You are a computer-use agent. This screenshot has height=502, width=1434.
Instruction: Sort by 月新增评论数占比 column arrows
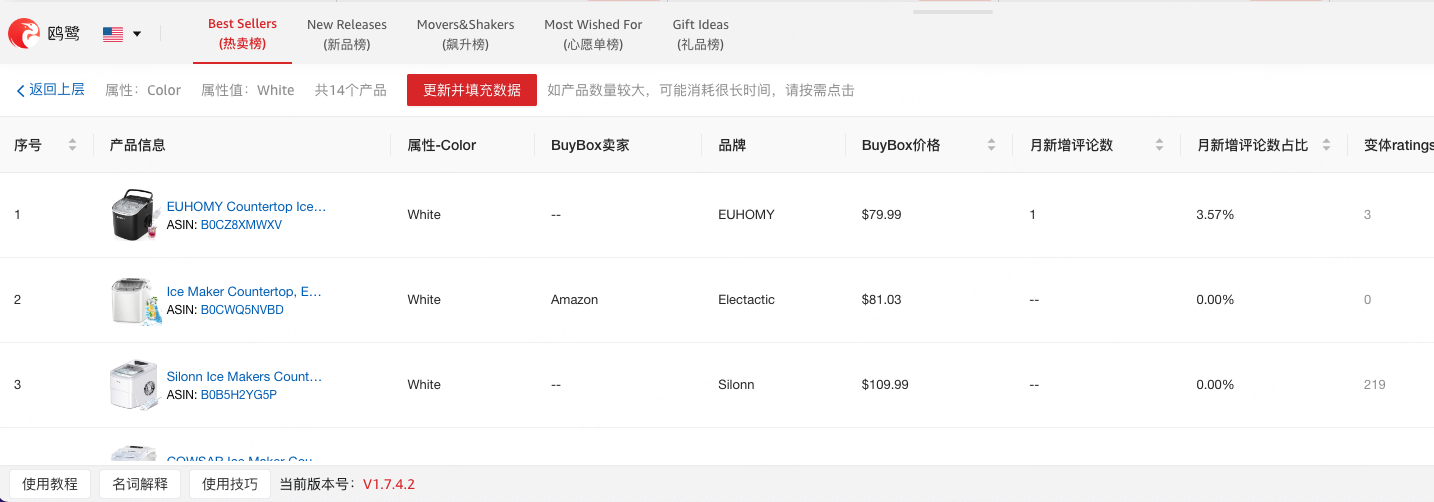pyautogui.click(x=1326, y=145)
